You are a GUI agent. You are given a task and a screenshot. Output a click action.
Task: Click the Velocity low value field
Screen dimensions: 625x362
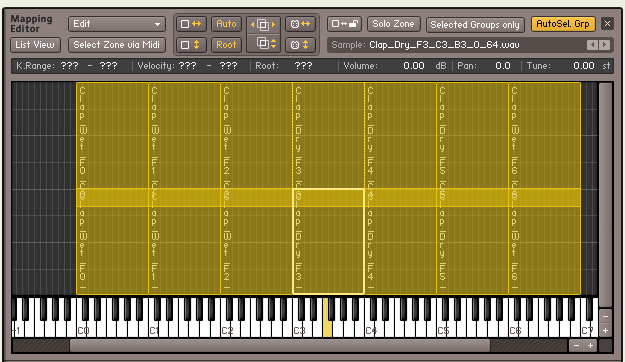(x=188, y=66)
